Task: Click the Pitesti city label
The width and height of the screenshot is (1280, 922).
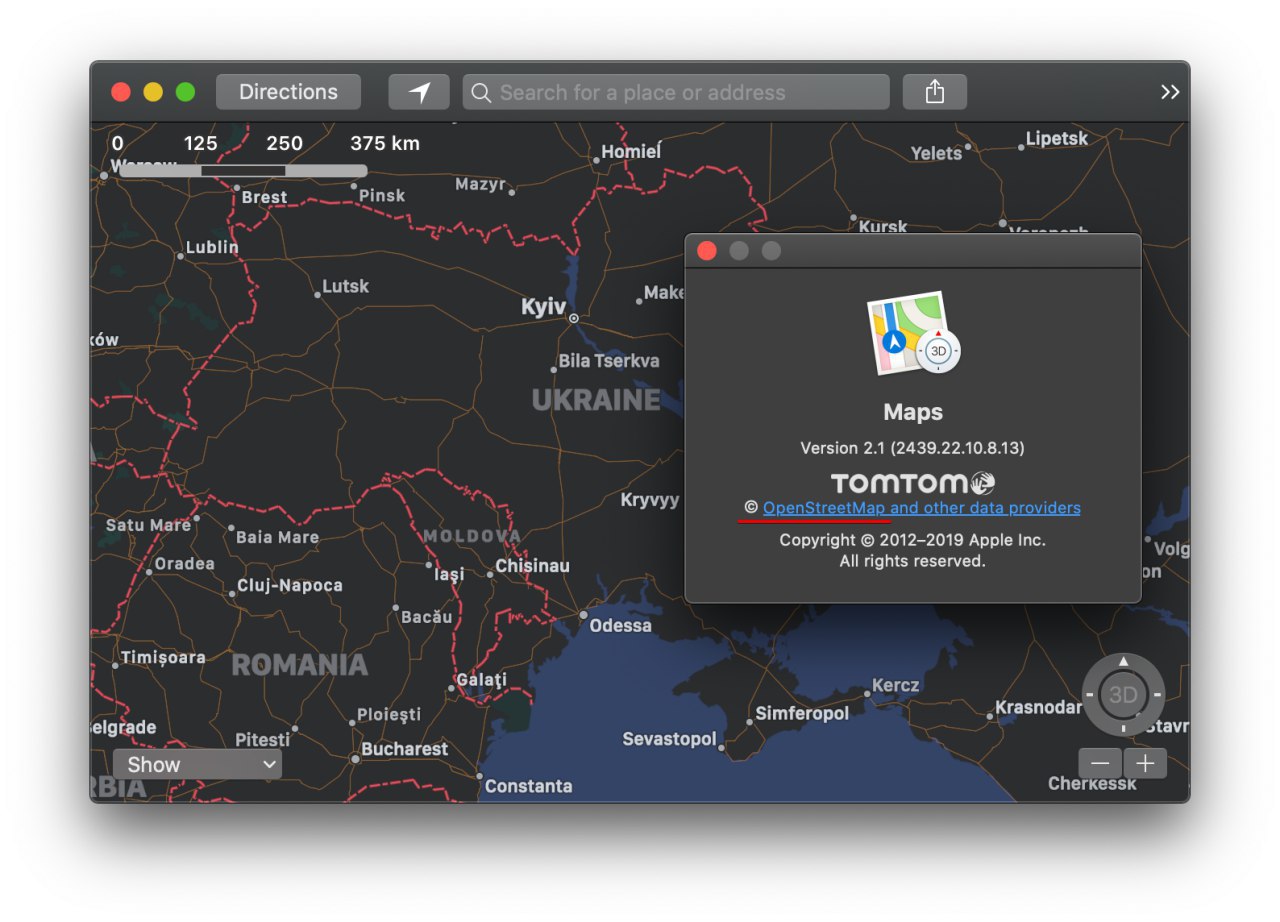Action: click(262, 740)
